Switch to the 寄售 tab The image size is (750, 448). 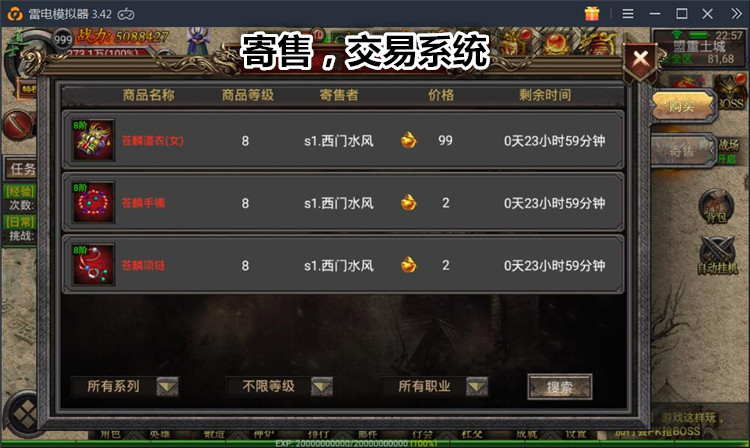[683, 151]
